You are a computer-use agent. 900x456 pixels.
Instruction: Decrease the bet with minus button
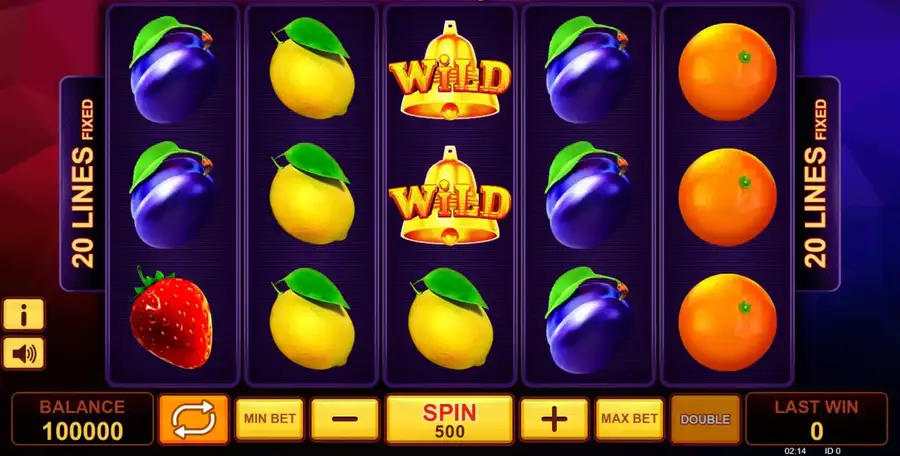tap(344, 419)
